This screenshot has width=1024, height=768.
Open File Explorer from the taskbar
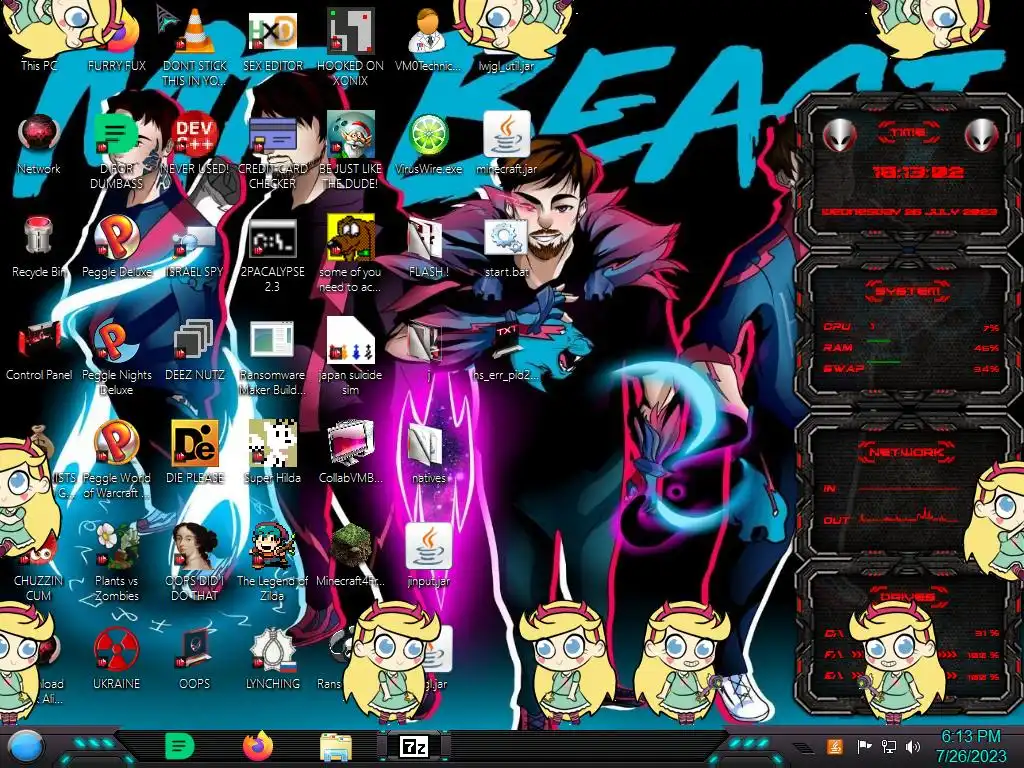[x=336, y=747]
